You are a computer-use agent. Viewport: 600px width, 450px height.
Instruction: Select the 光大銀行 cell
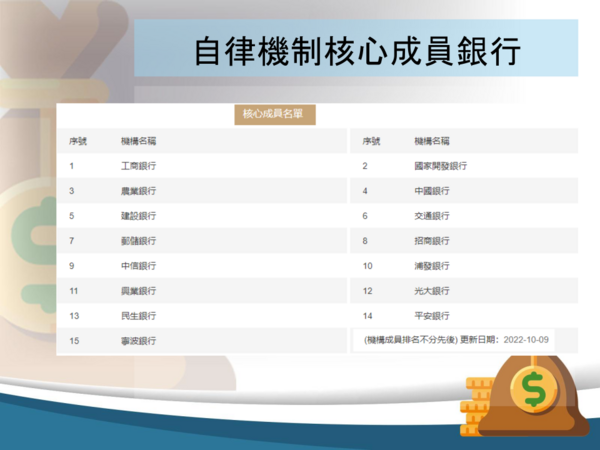(x=432, y=291)
